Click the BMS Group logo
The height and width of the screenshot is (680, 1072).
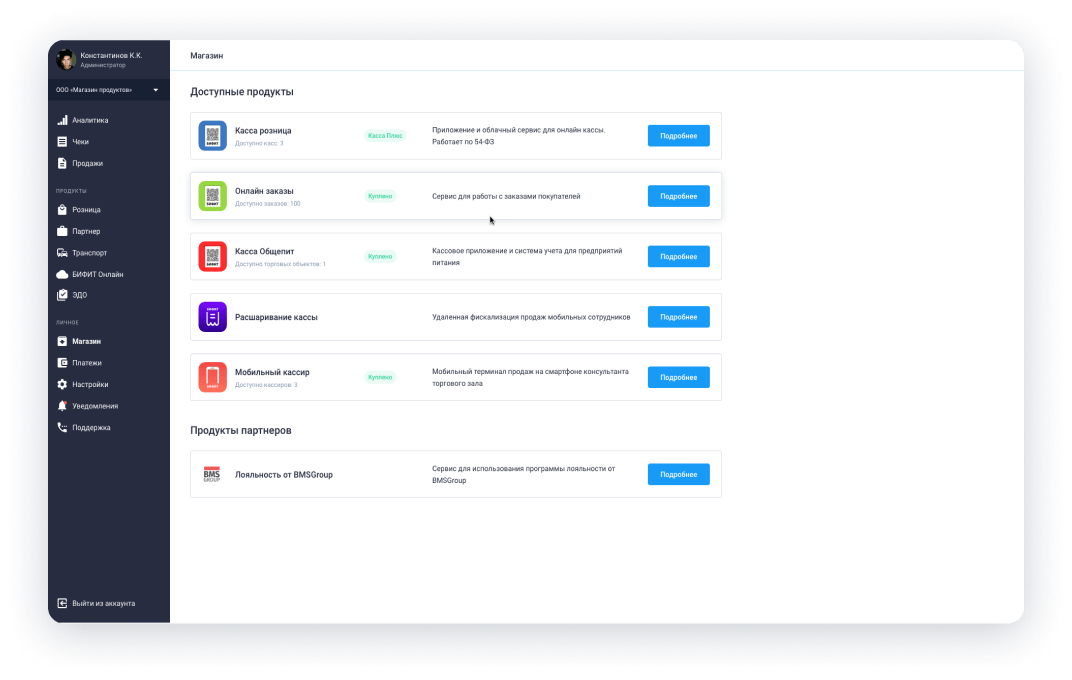tap(212, 474)
